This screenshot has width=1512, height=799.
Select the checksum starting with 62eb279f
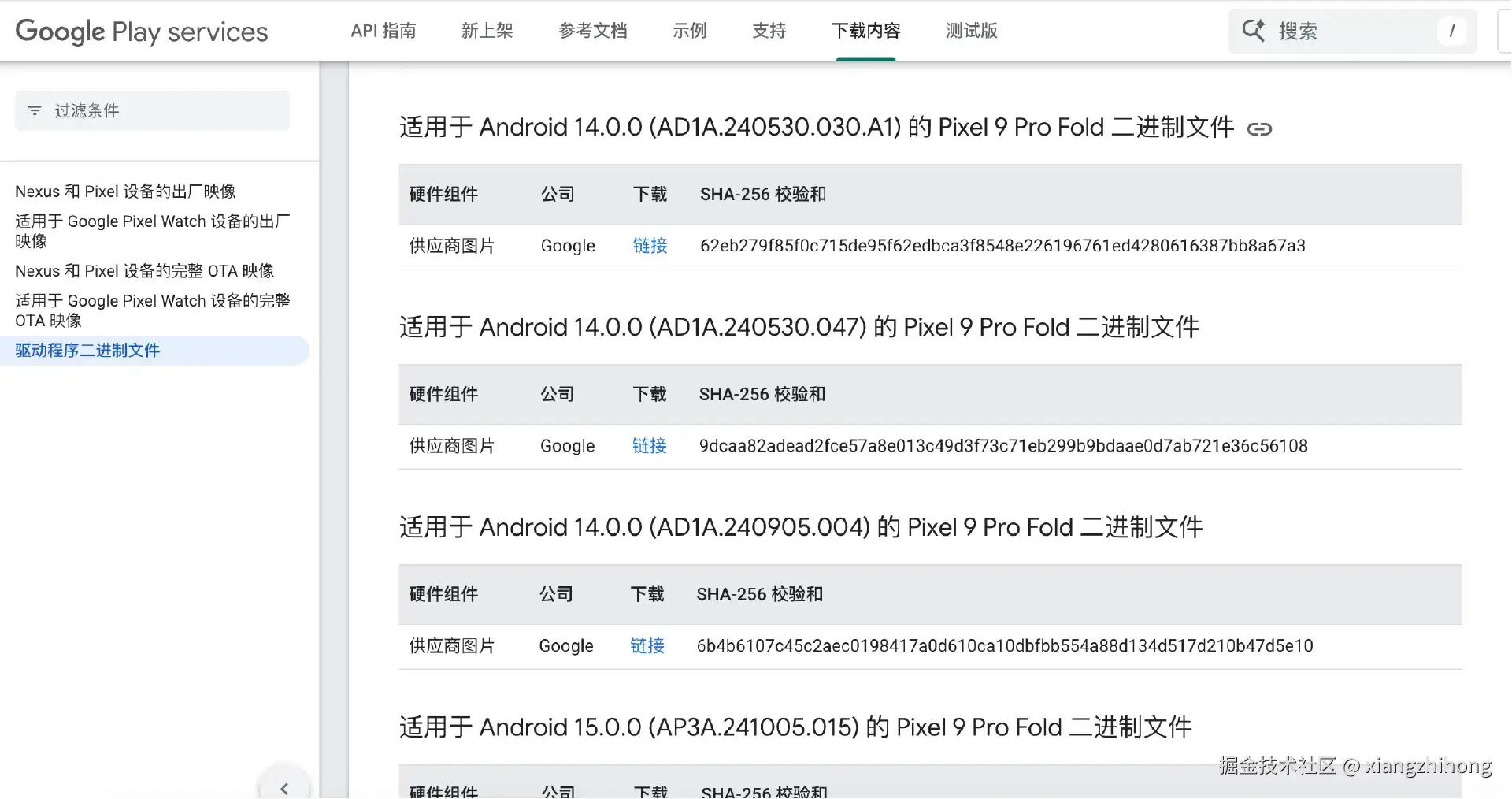point(1002,246)
